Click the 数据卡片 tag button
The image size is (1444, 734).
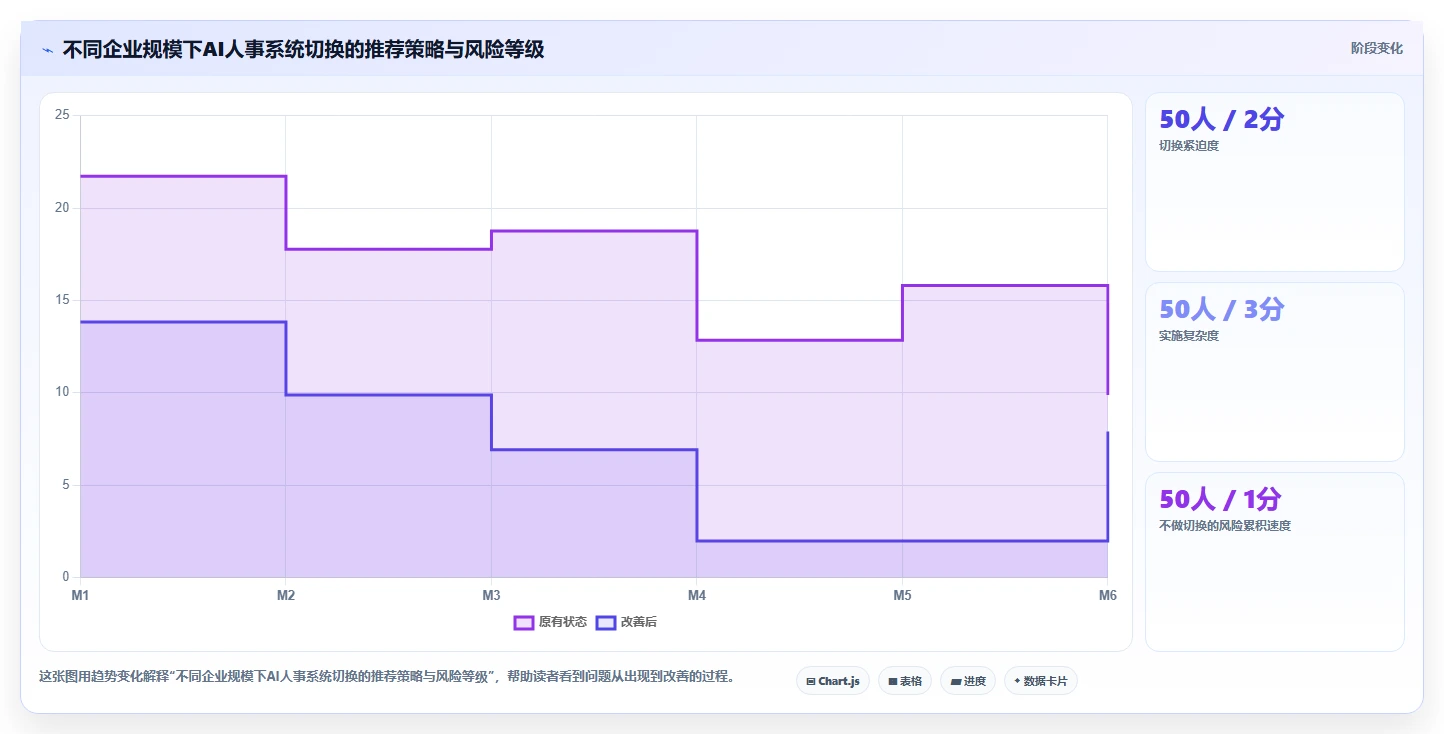[1041, 681]
